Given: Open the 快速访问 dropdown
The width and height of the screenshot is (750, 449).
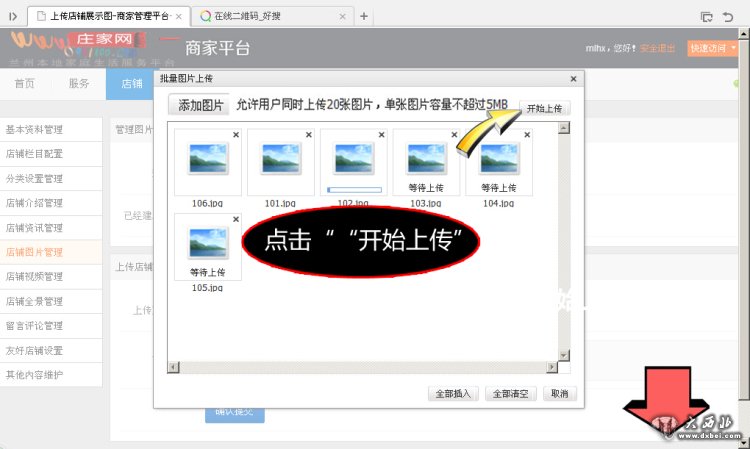Looking at the screenshot, I should 716,48.
